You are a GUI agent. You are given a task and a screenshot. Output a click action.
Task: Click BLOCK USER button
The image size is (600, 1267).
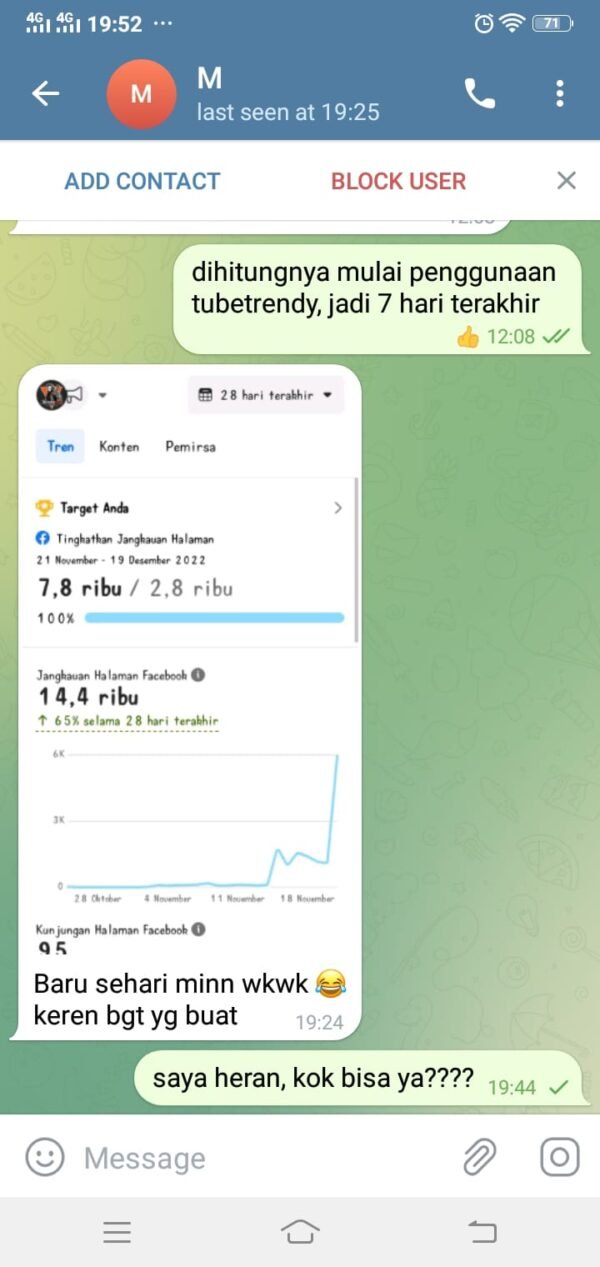tap(398, 181)
